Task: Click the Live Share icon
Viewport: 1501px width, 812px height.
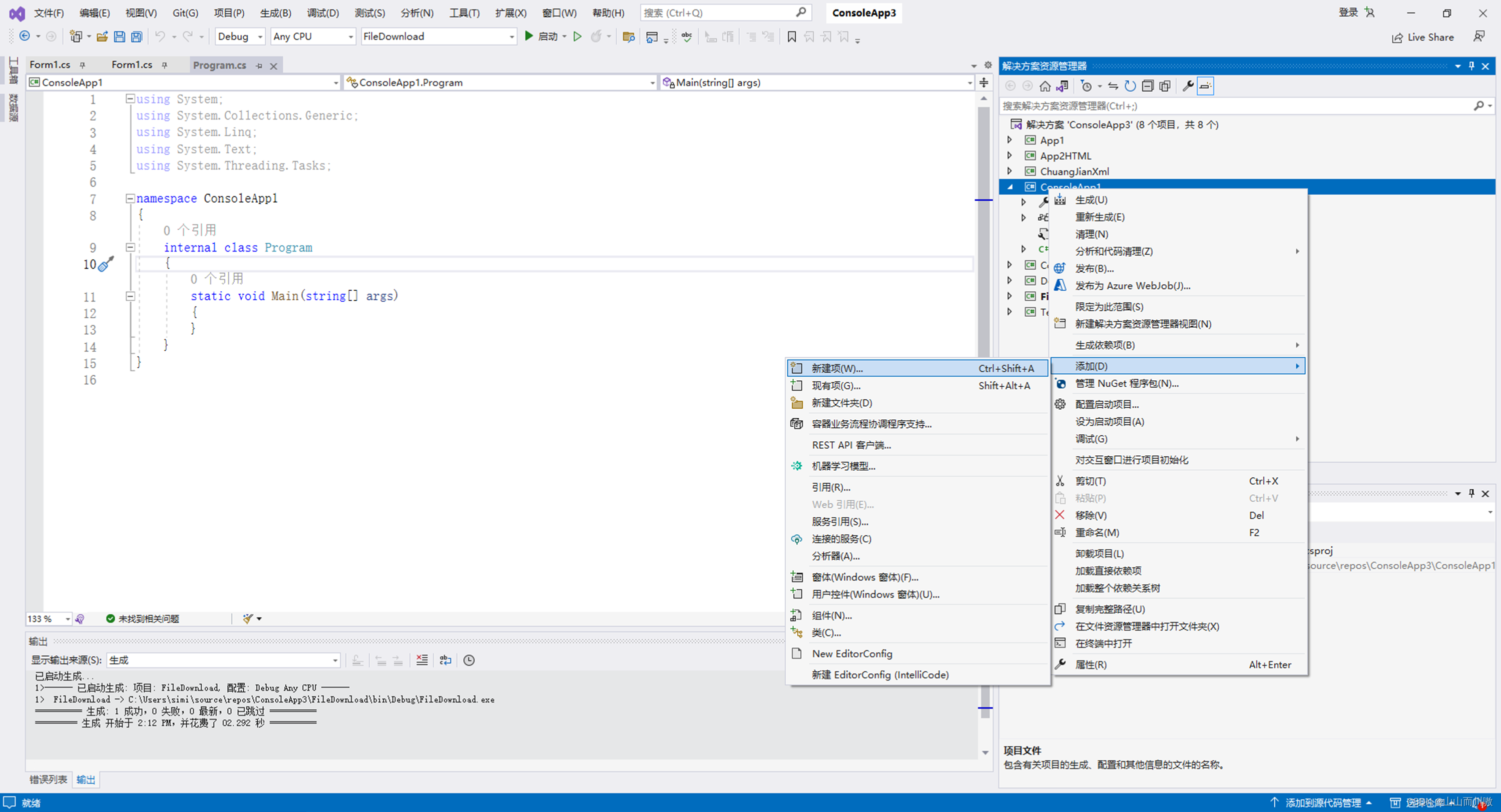Action: (x=1397, y=38)
